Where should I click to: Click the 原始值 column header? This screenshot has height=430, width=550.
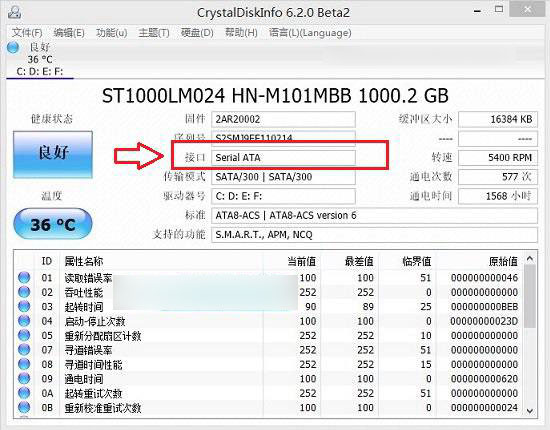pos(503,261)
